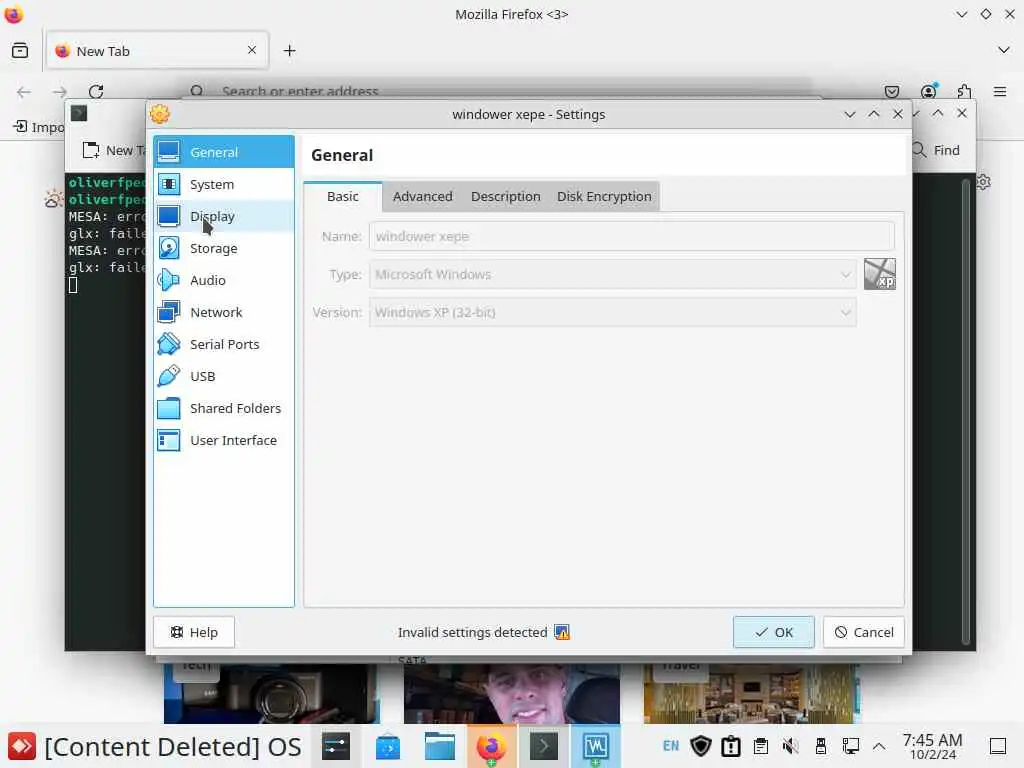Open the Shared Folders settings category
Image resolution: width=1024 pixels, height=768 pixels.
pyautogui.click(x=224, y=408)
